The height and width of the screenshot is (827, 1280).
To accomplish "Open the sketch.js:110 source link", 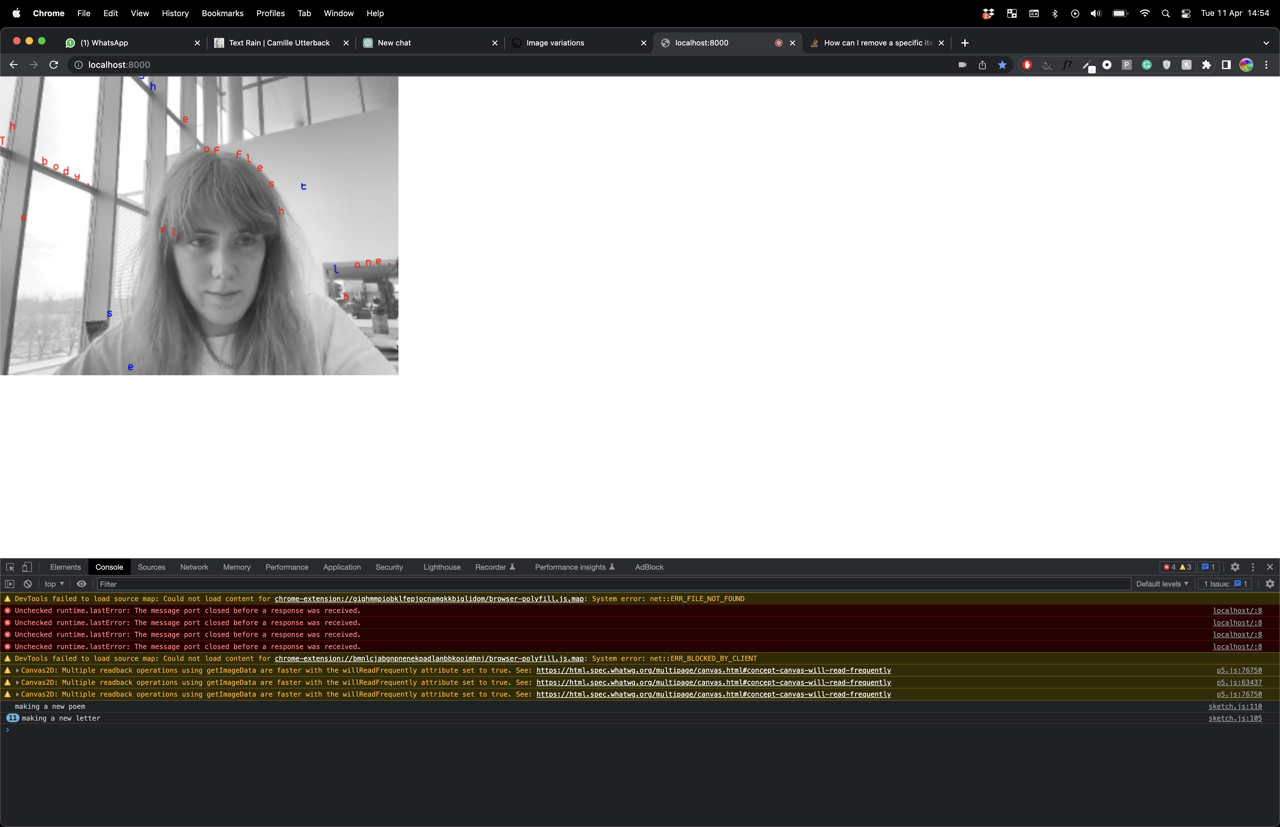I will coord(1234,706).
